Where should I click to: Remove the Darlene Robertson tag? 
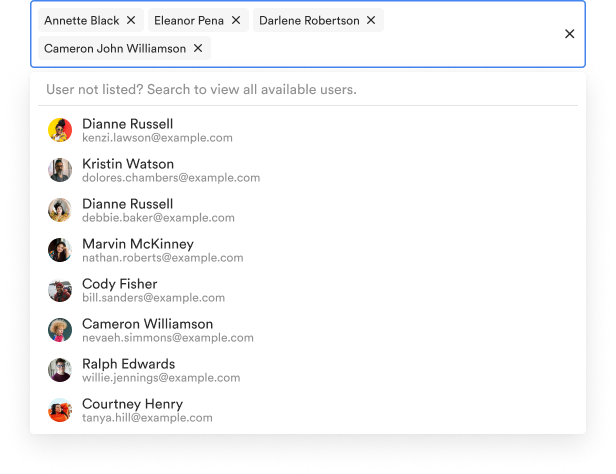[x=371, y=20]
